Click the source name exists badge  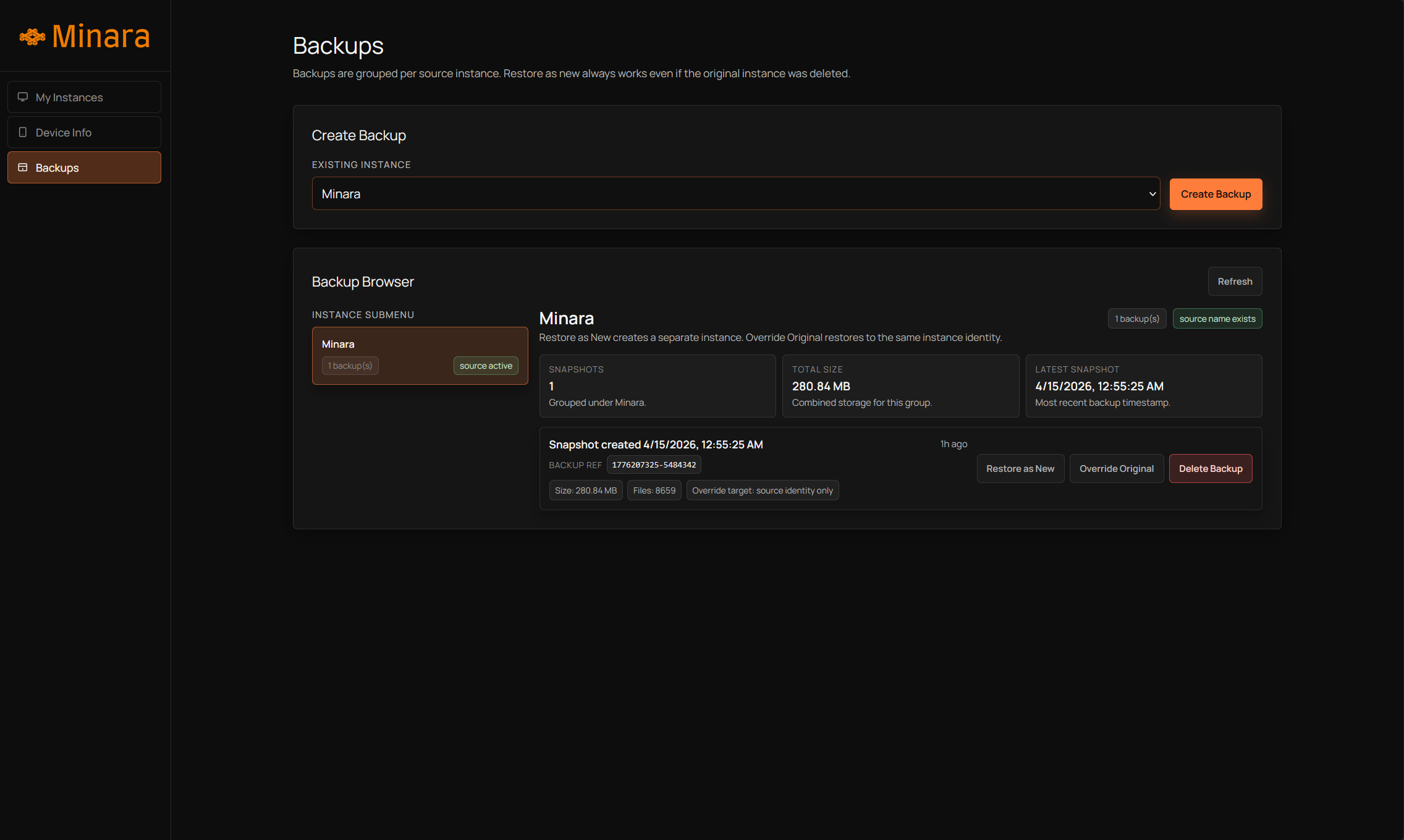tap(1217, 319)
